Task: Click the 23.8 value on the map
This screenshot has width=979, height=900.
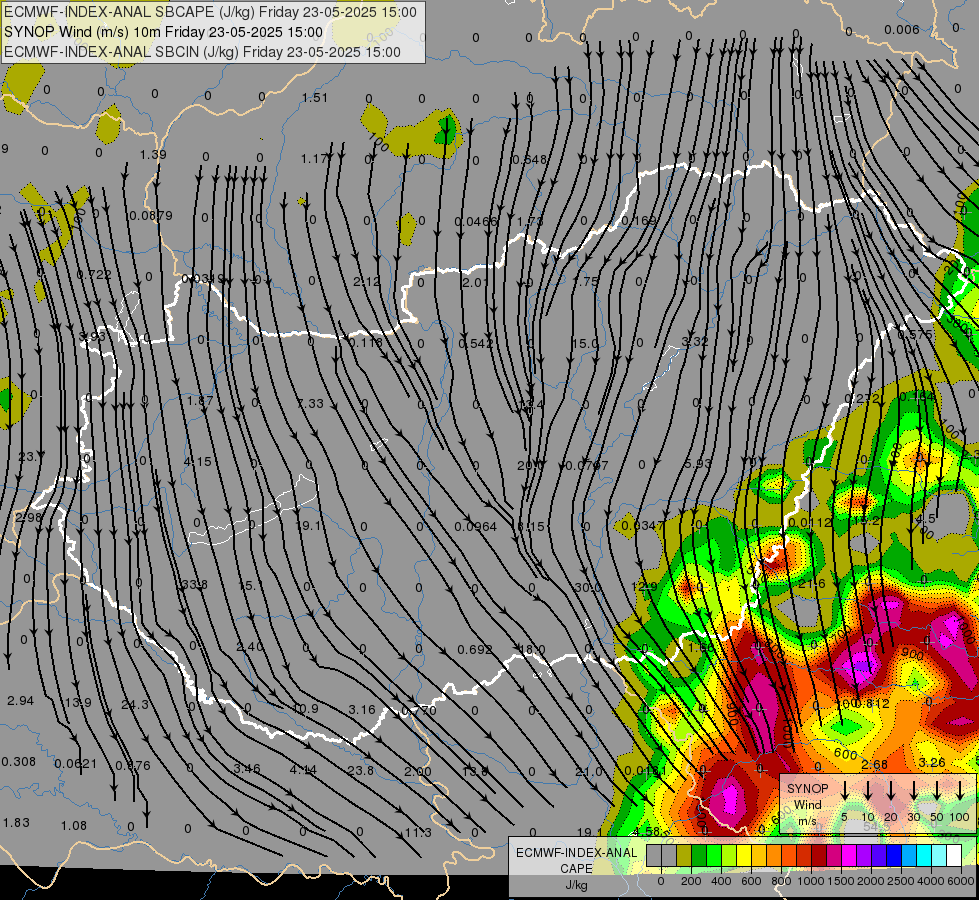Action: tap(361, 771)
